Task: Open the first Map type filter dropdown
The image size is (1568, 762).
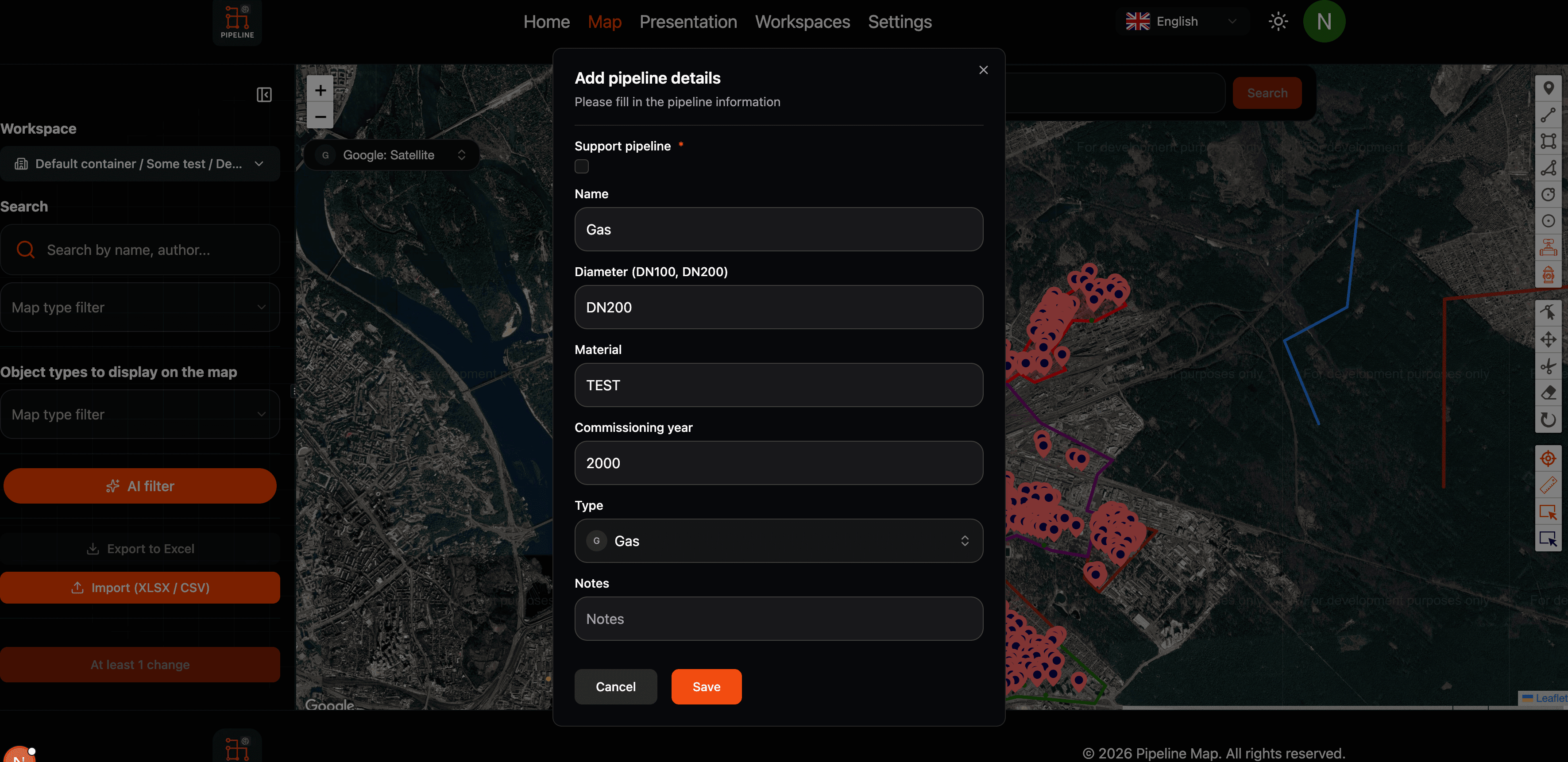Action: [x=140, y=308]
